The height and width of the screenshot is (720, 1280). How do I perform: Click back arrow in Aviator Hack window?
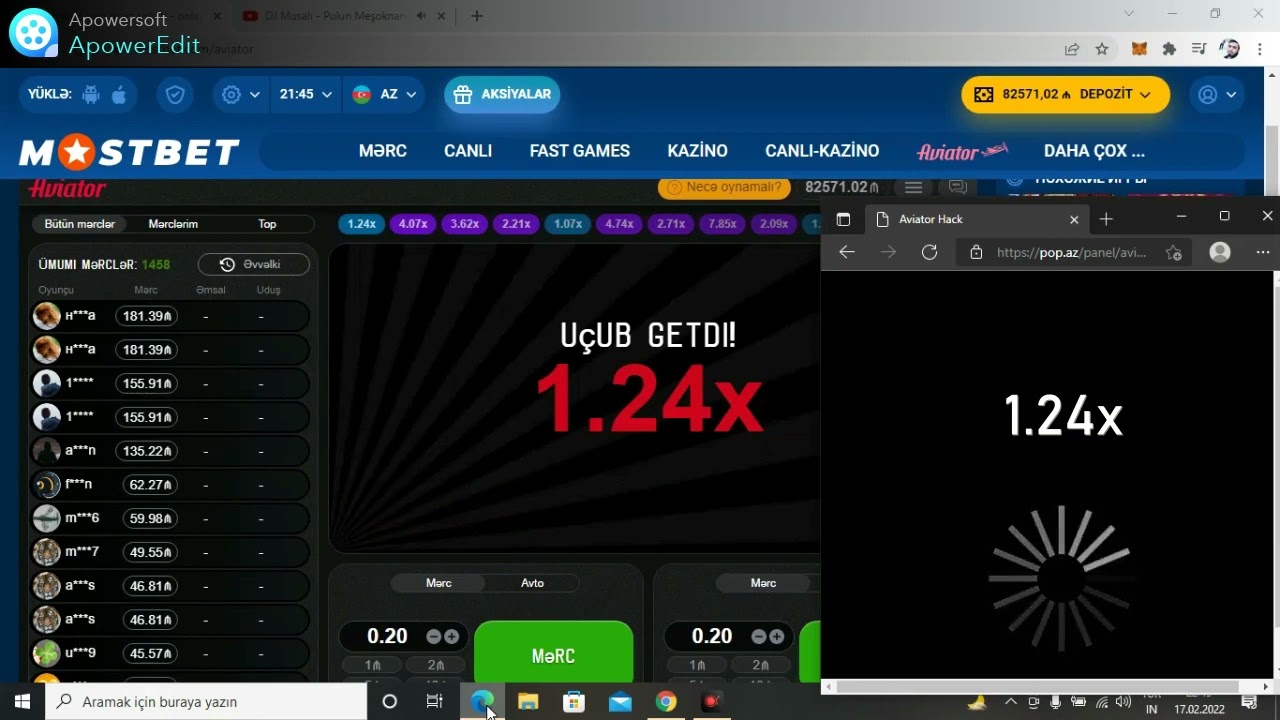pyautogui.click(x=847, y=252)
